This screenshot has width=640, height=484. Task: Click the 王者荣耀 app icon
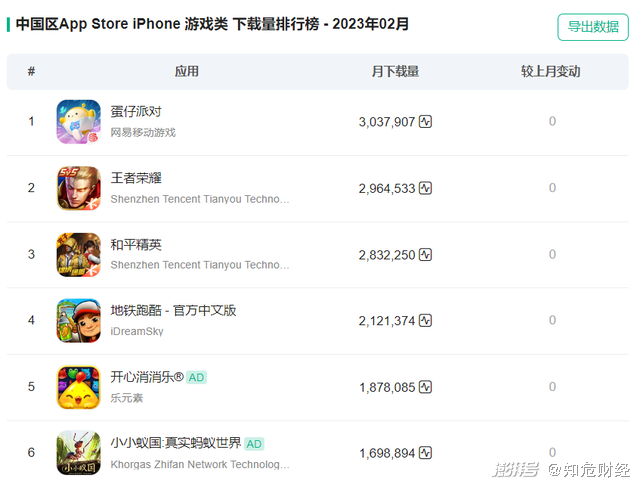[78, 188]
